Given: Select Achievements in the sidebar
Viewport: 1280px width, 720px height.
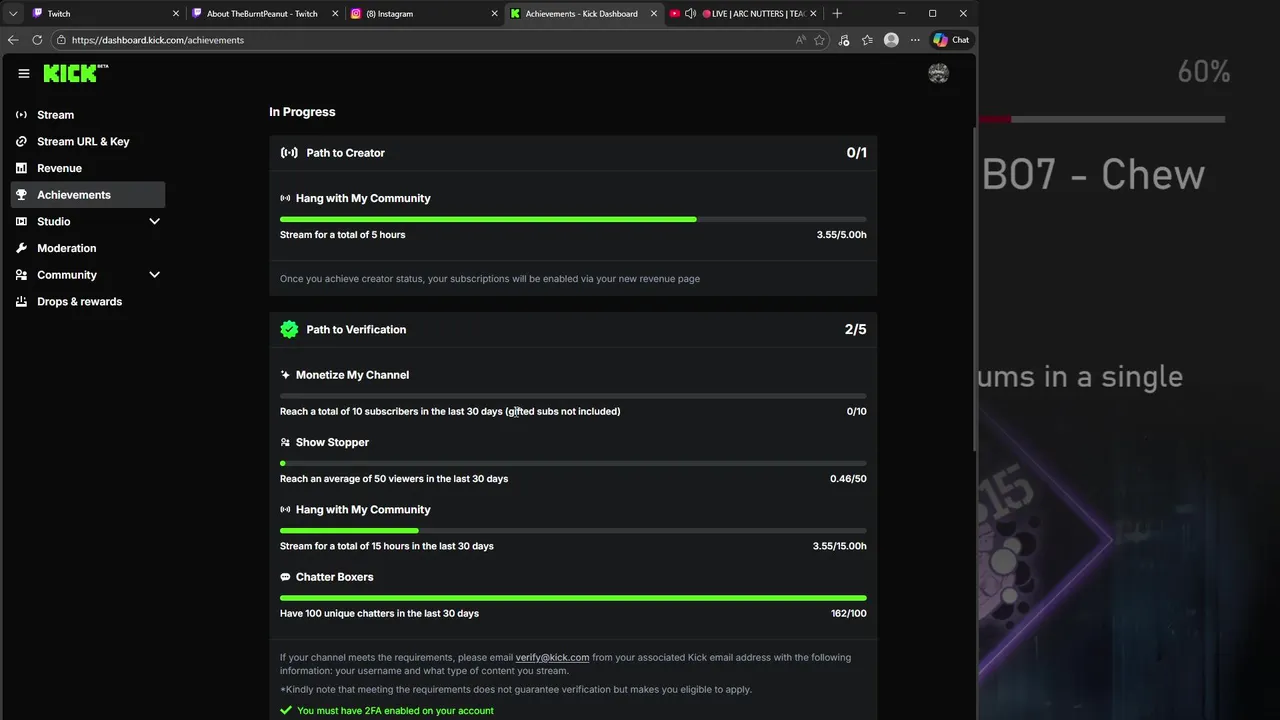Looking at the screenshot, I should (x=88, y=195).
